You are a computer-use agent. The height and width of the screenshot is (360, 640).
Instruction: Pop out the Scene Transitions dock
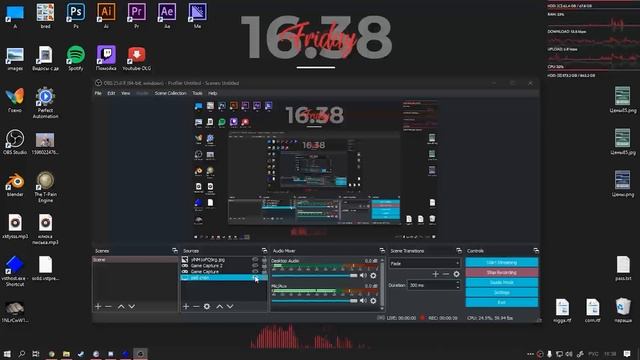(x=459, y=251)
